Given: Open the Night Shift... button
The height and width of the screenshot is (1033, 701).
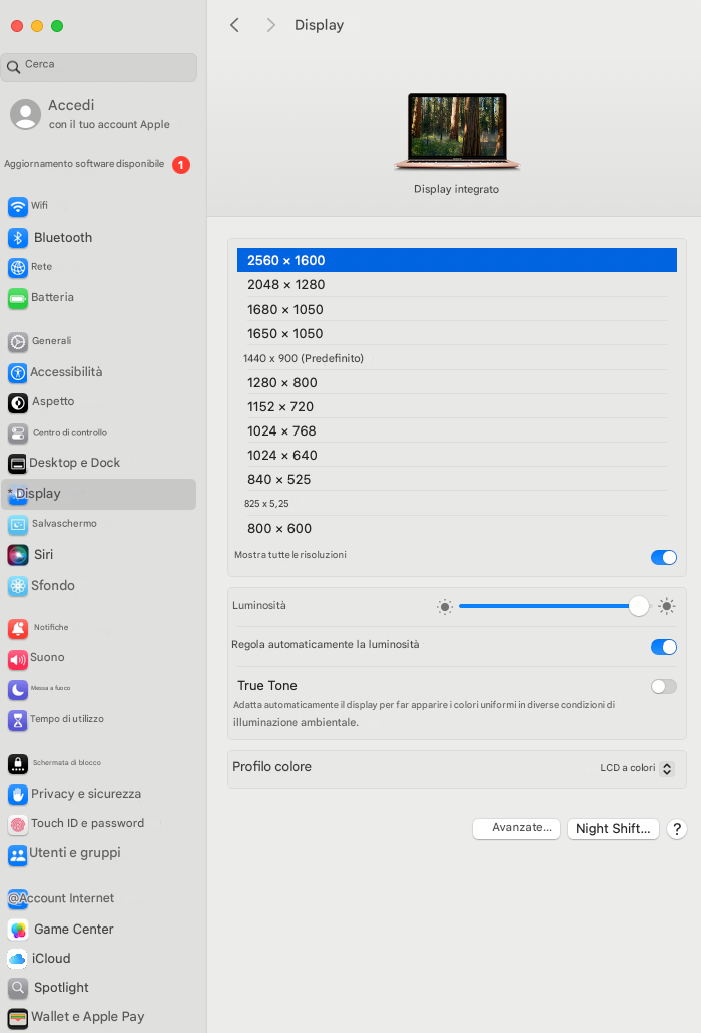Looking at the screenshot, I should click(x=613, y=829).
